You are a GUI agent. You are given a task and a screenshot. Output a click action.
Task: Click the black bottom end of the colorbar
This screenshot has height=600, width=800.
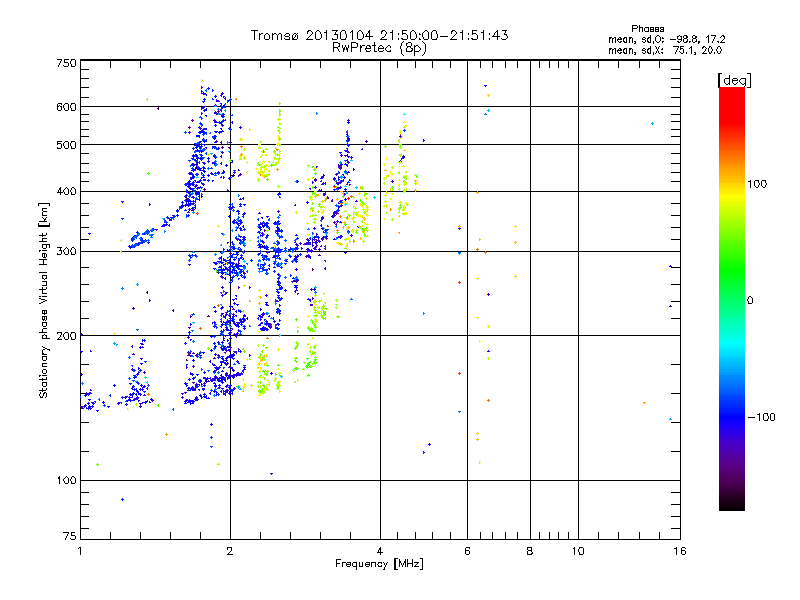pyautogui.click(x=732, y=505)
